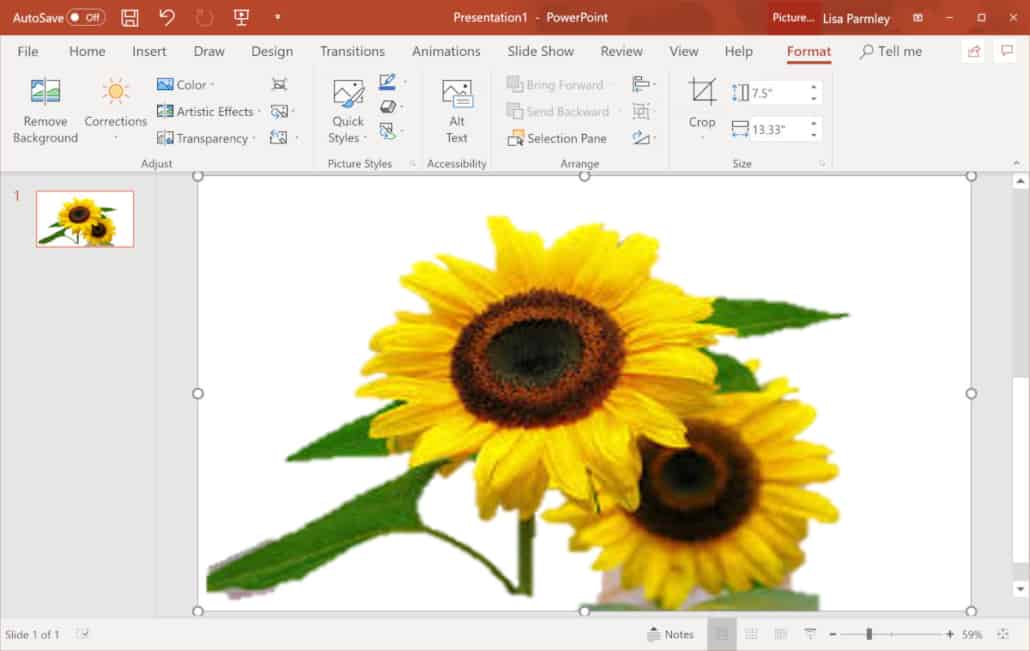Switch to Slide Sorter view
The width and height of the screenshot is (1030, 651).
[x=750, y=633]
